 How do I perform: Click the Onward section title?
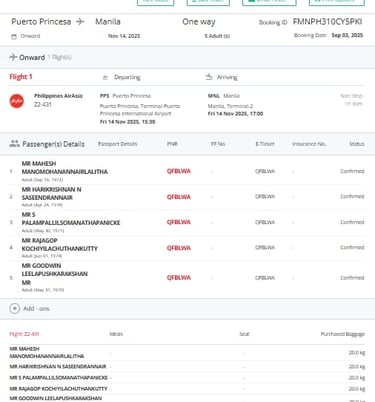(x=32, y=57)
